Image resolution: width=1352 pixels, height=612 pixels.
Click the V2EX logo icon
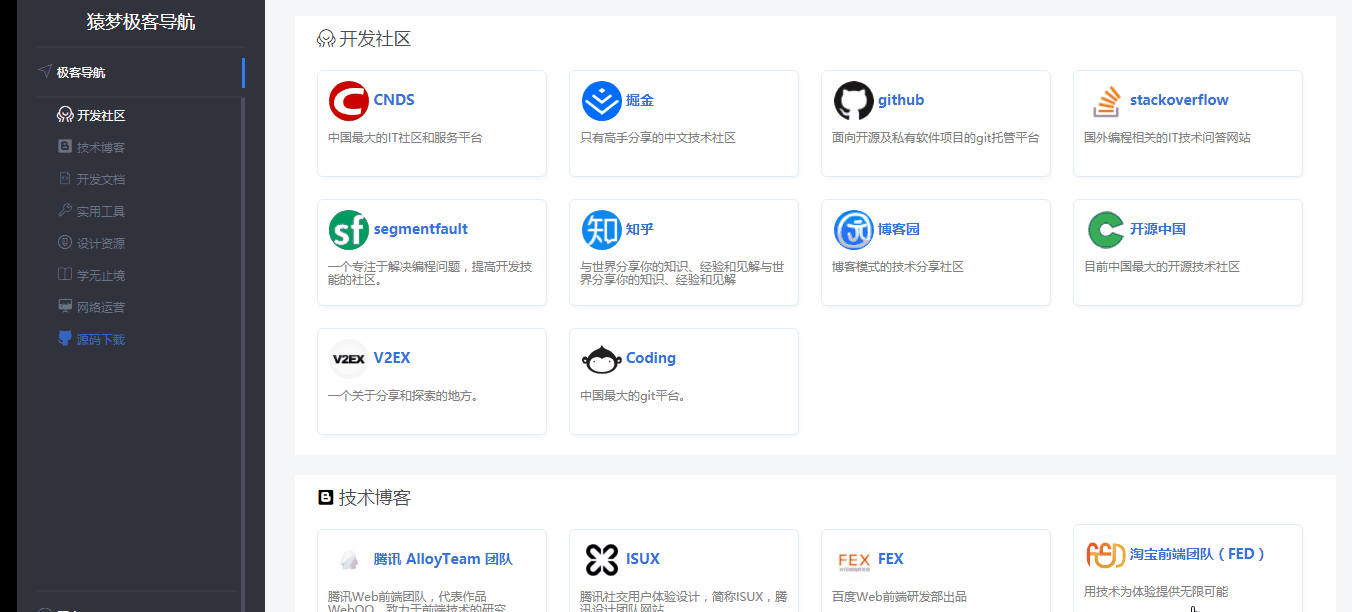pyautogui.click(x=348, y=359)
